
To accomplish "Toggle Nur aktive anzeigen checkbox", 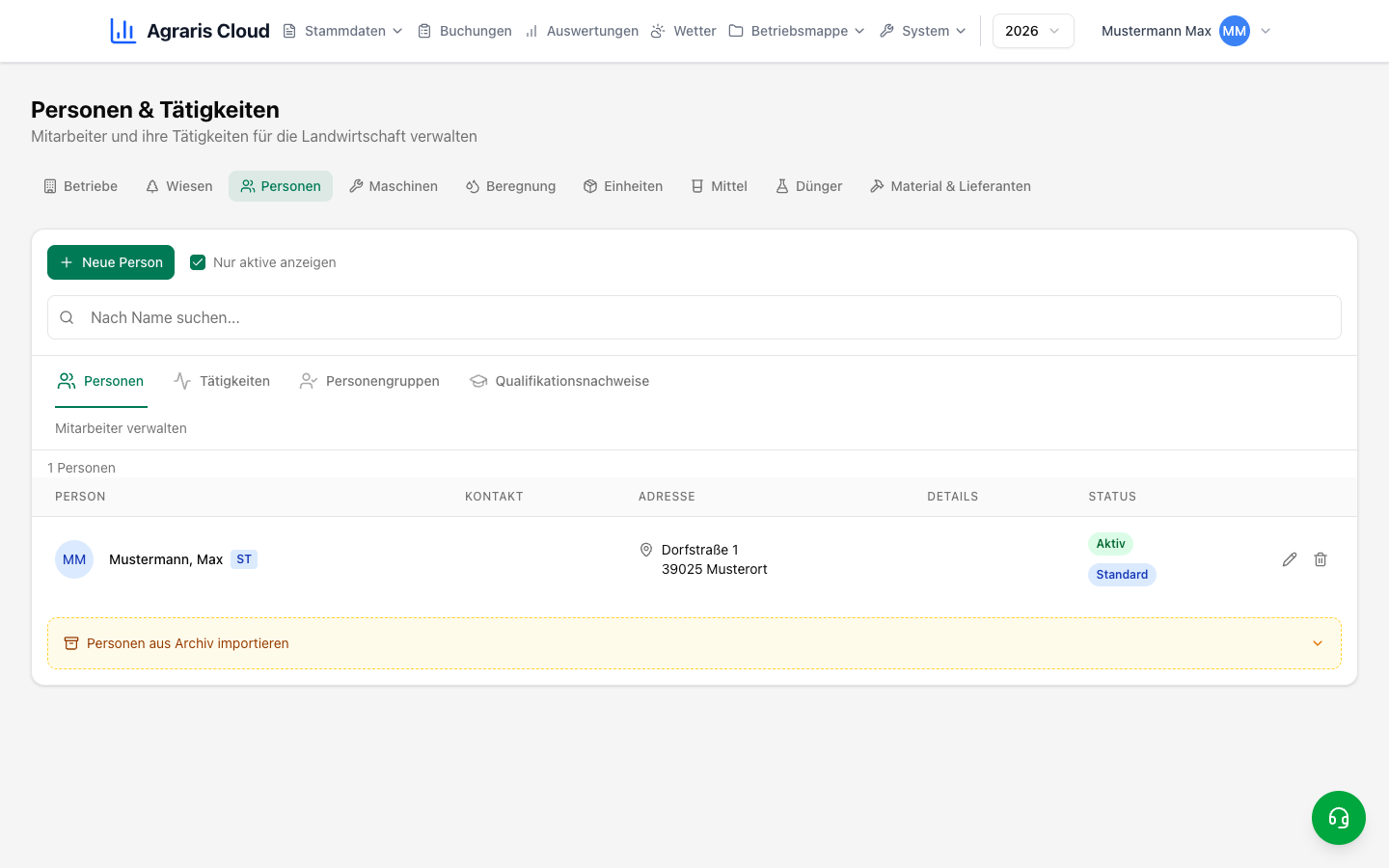I will click(x=198, y=262).
